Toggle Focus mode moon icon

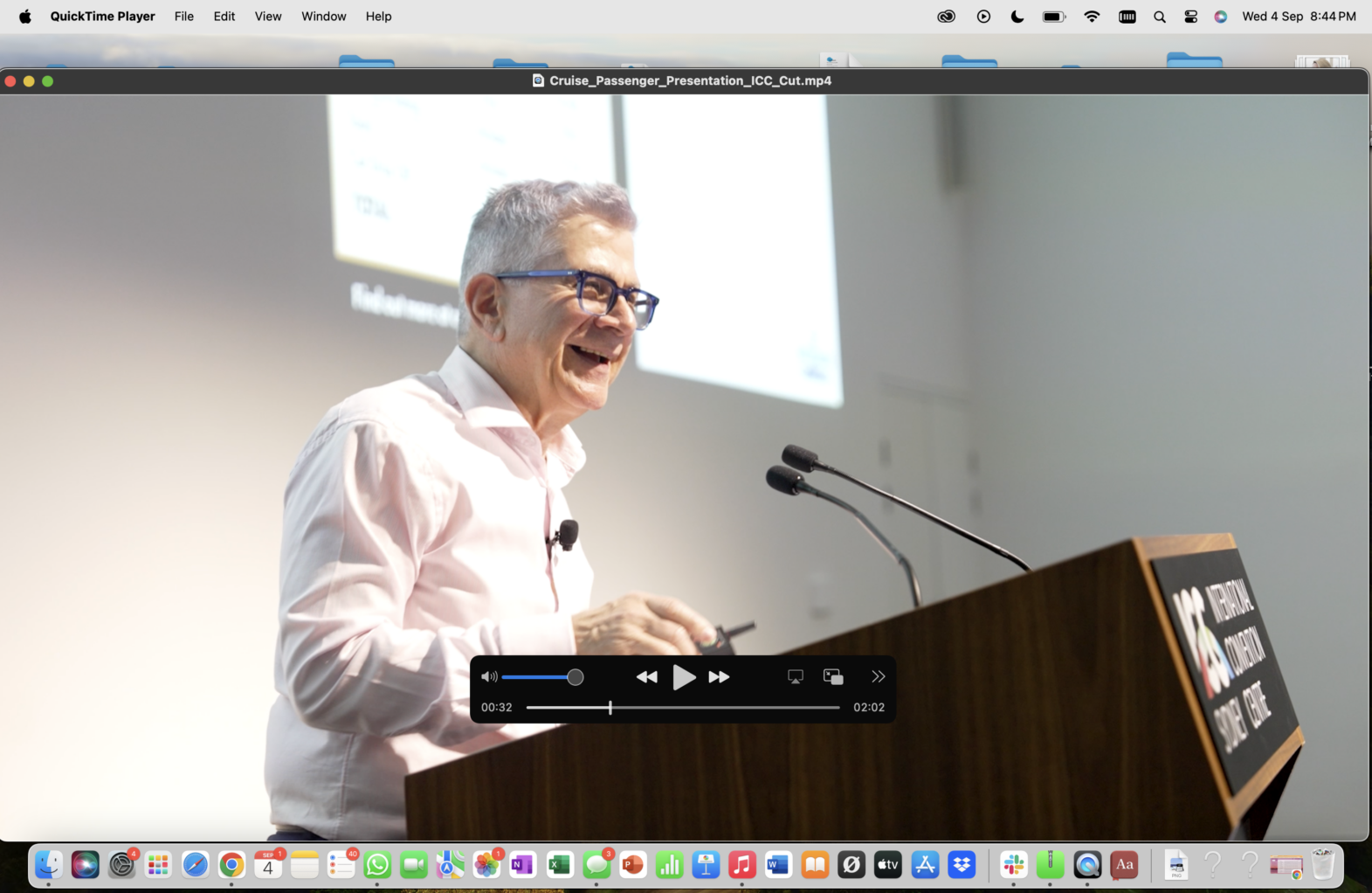[1017, 17]
